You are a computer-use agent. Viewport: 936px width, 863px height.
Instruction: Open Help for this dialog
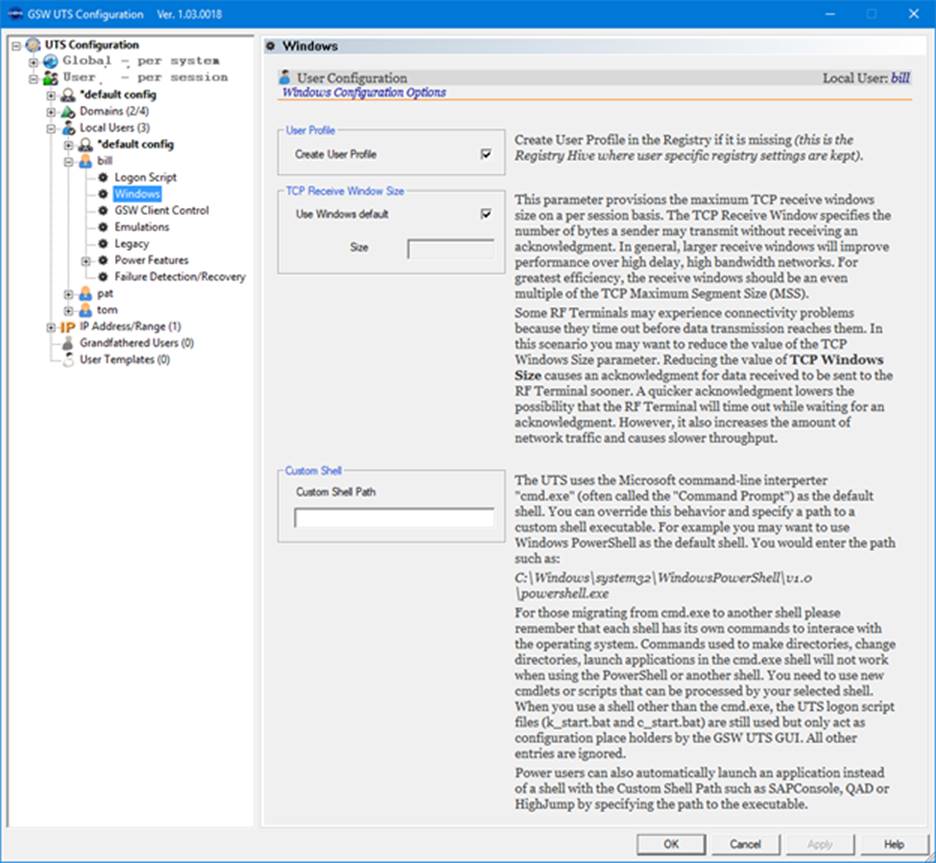coord(894,844)
